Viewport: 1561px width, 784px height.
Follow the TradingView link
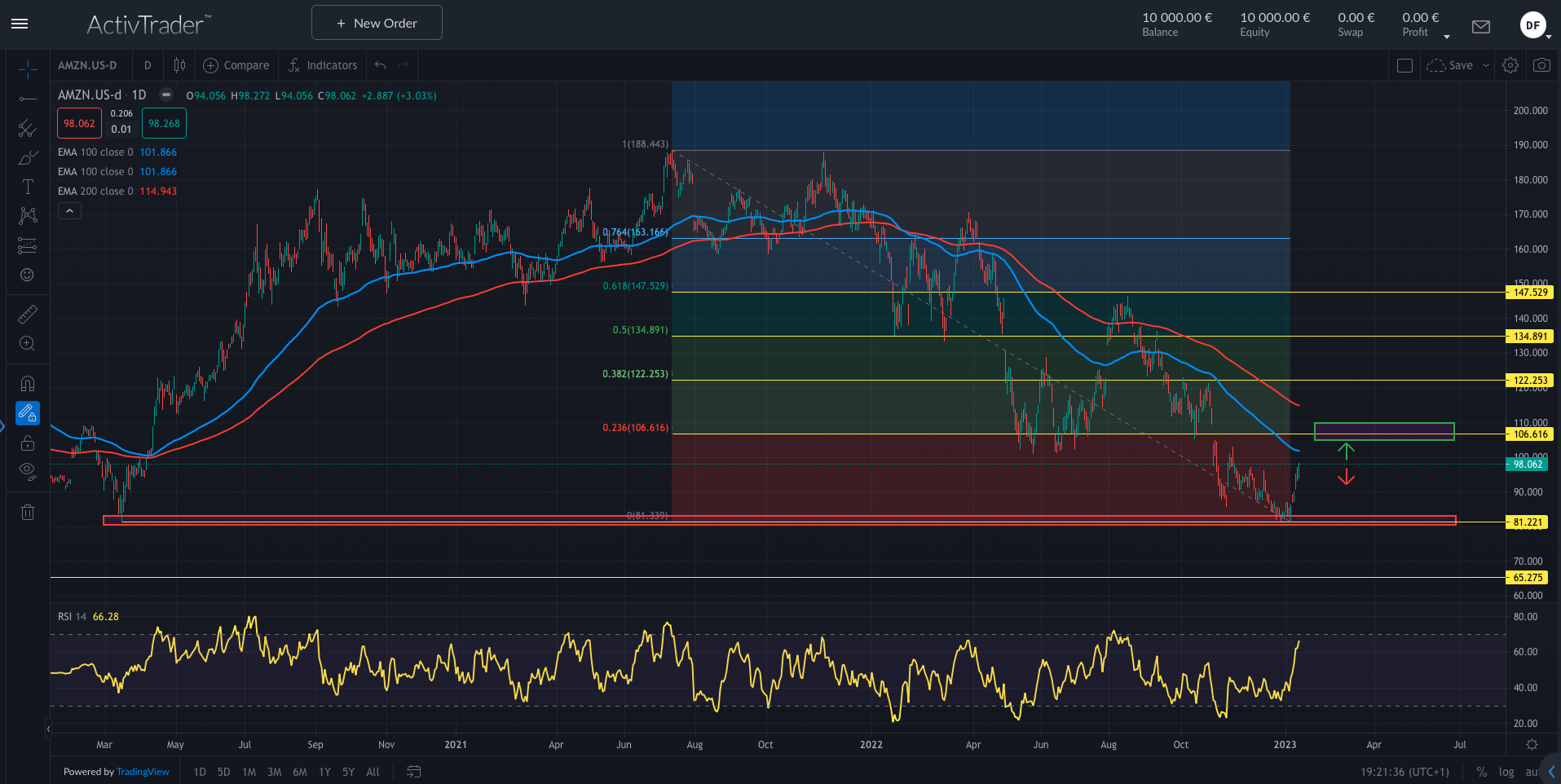click(x=143, y=772)
